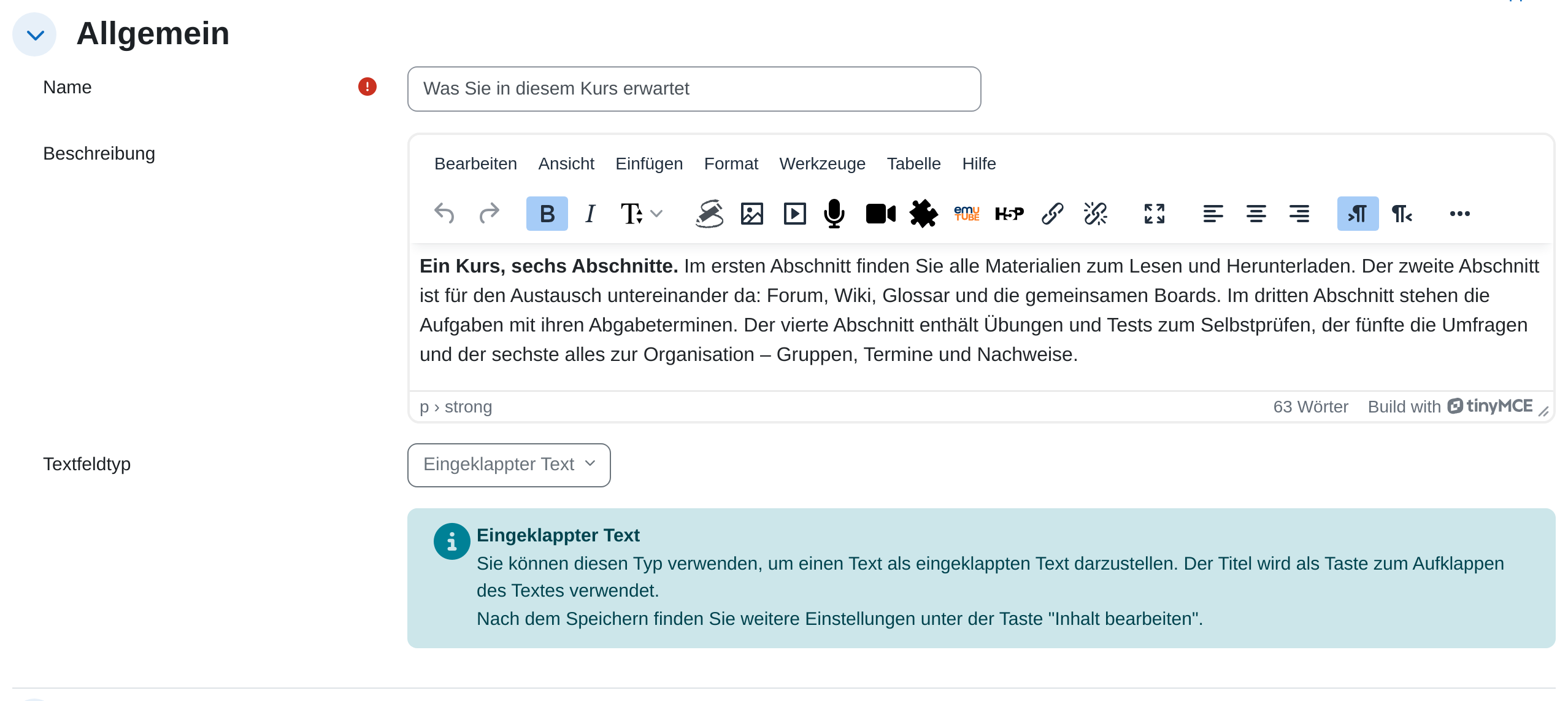The width and height of the screenshot is (1568, 701).
Task: Open the Hilfe menu
Action: [x=979, y=164]
